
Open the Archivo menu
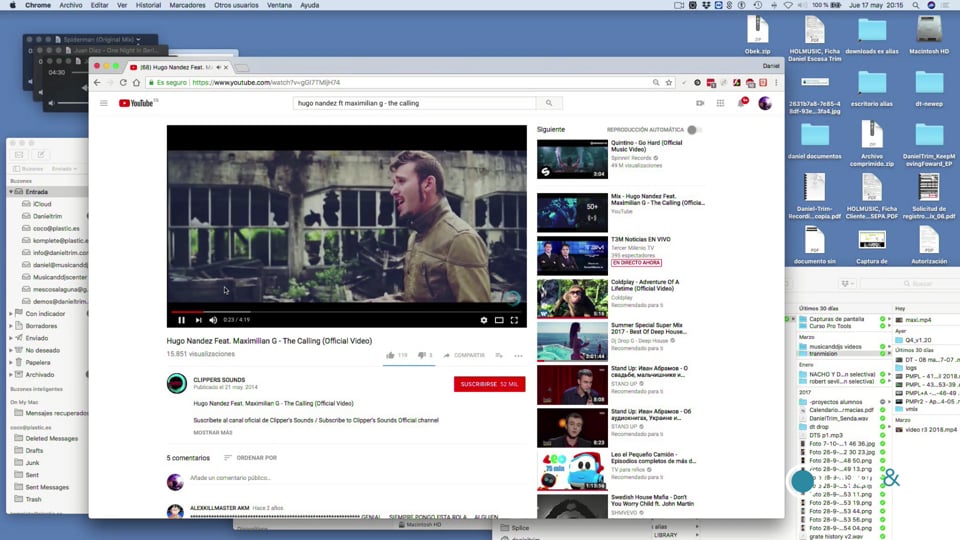point(70,5)
